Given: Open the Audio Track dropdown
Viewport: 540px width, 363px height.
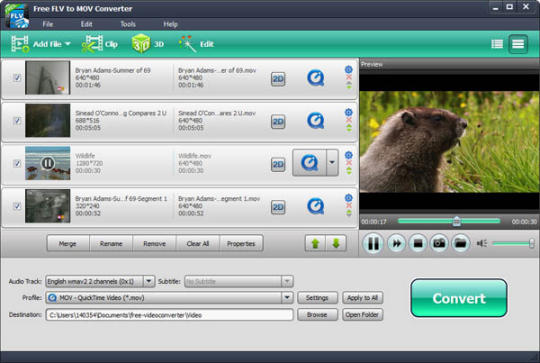Looking at the screenshot, I should coord(149,281).
